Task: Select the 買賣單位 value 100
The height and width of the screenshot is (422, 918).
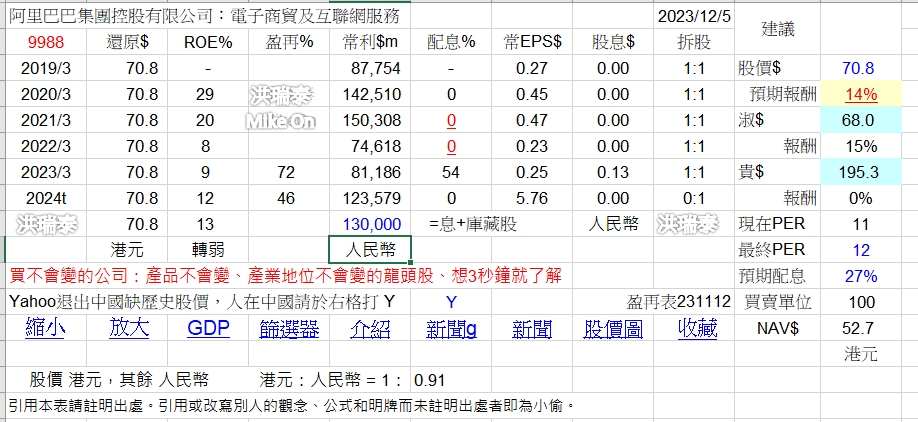Action: (x=862, y=302)
